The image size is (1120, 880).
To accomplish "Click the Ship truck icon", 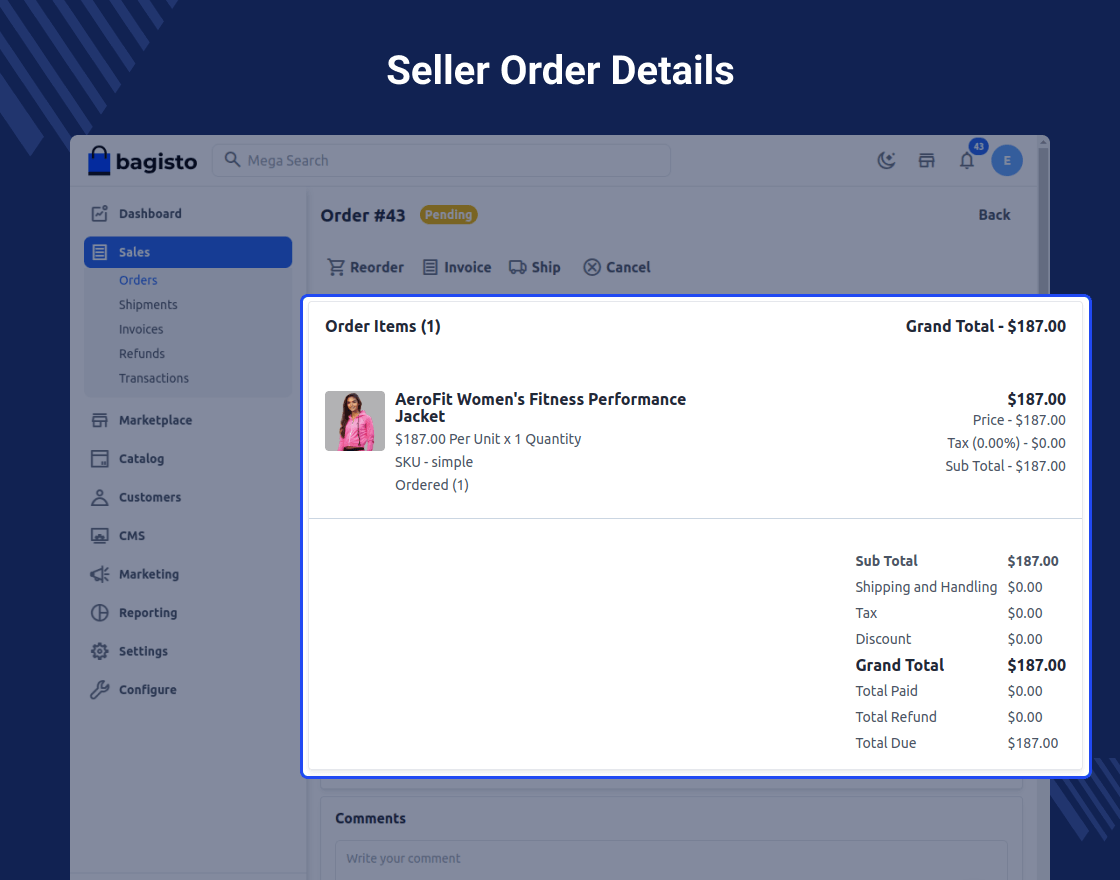I will coord(518,267).
